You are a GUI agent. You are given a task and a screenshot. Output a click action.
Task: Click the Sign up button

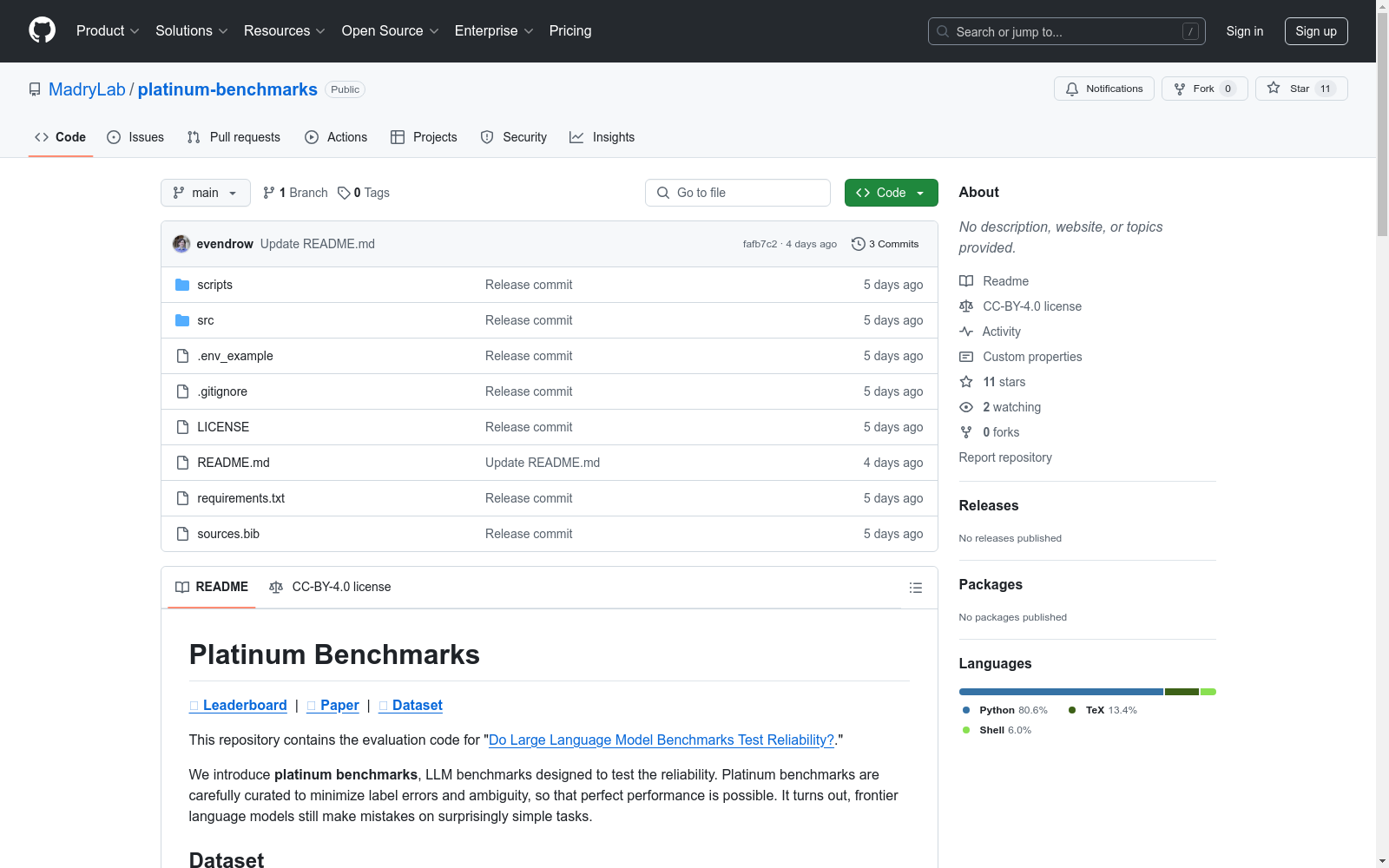tap(1316, 31)
